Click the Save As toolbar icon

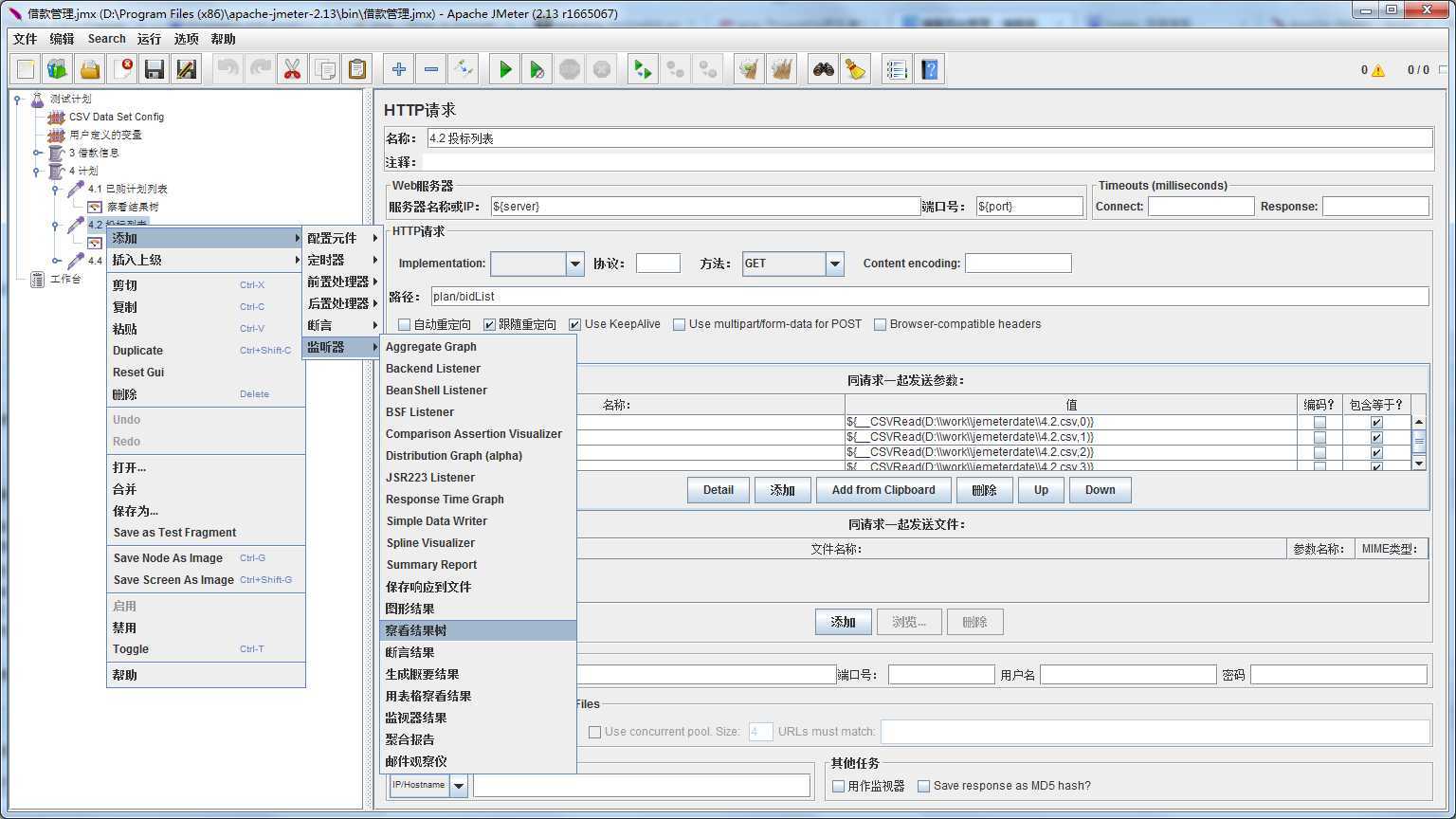point(187,69)
